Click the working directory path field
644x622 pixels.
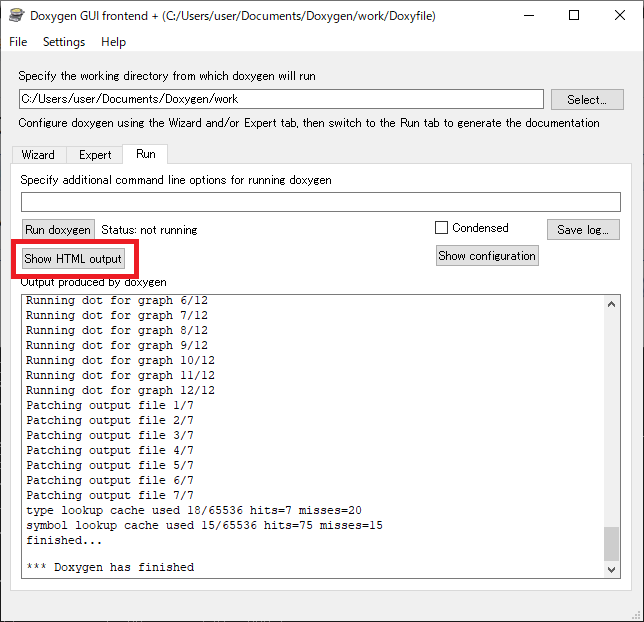tap(281, 99)
